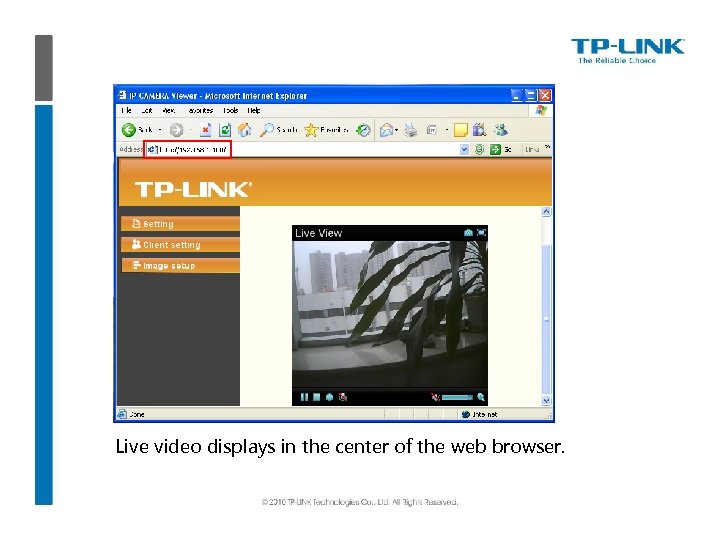
Task: Open the Image setup page
Action: click(x=180, y=265)
